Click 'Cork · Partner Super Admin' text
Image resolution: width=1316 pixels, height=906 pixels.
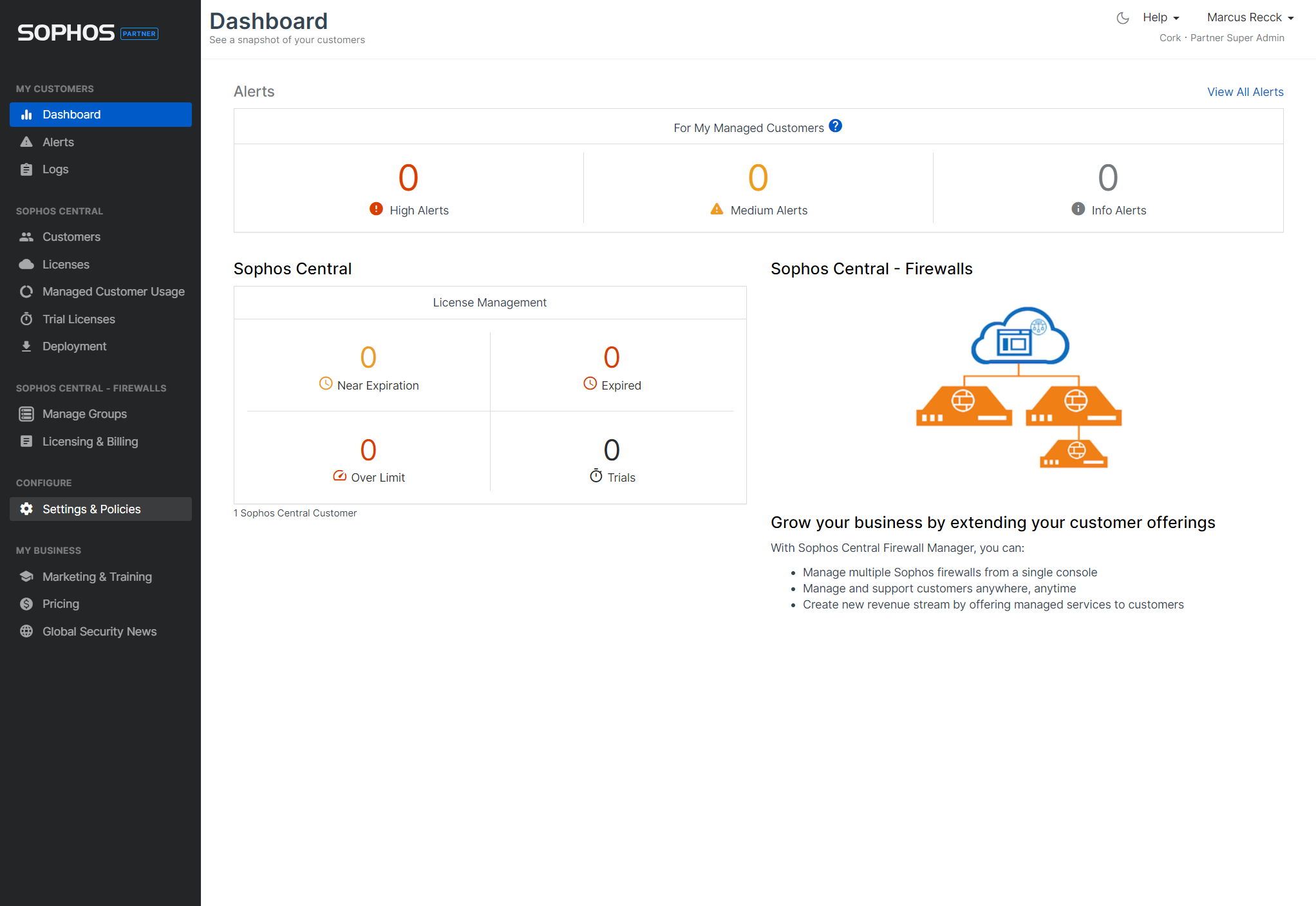pos(1222,38)
